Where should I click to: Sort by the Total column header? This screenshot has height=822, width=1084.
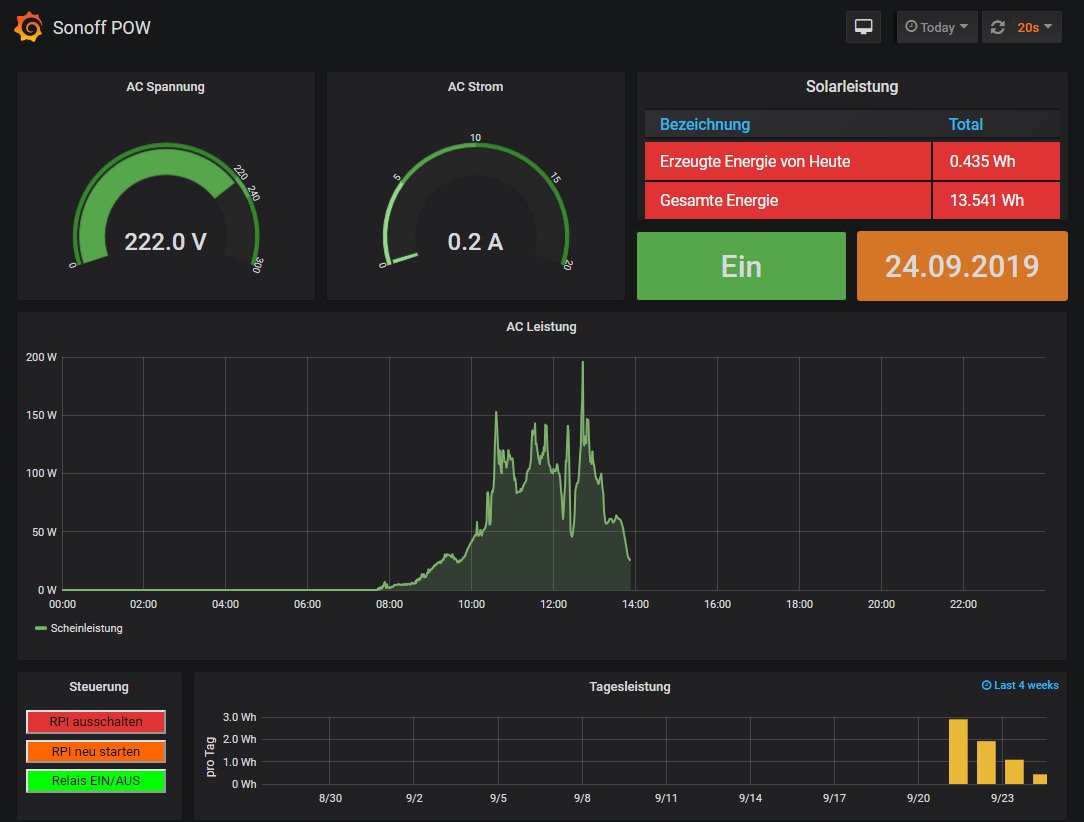965,124
